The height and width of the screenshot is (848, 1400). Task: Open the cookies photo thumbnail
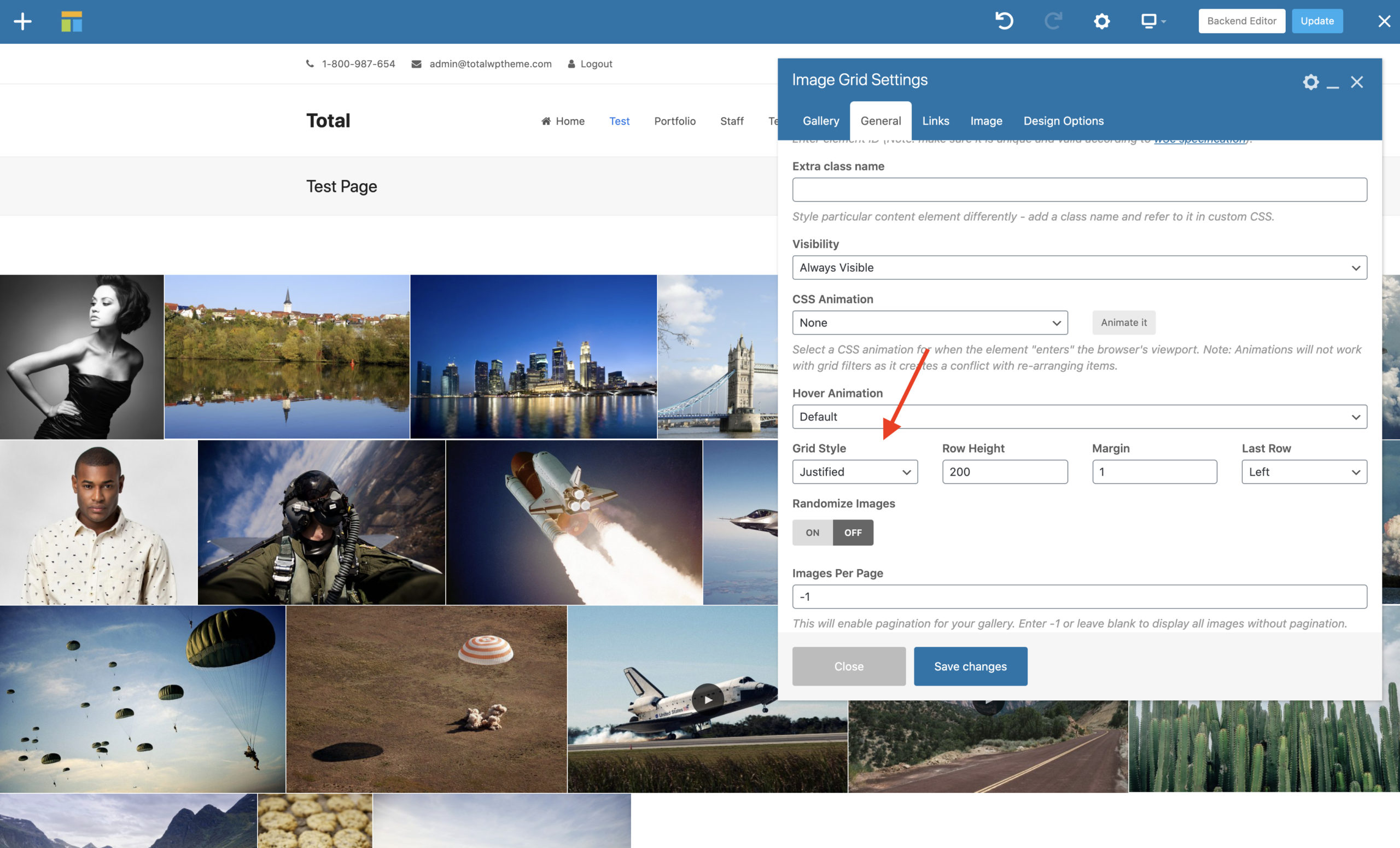316,821
